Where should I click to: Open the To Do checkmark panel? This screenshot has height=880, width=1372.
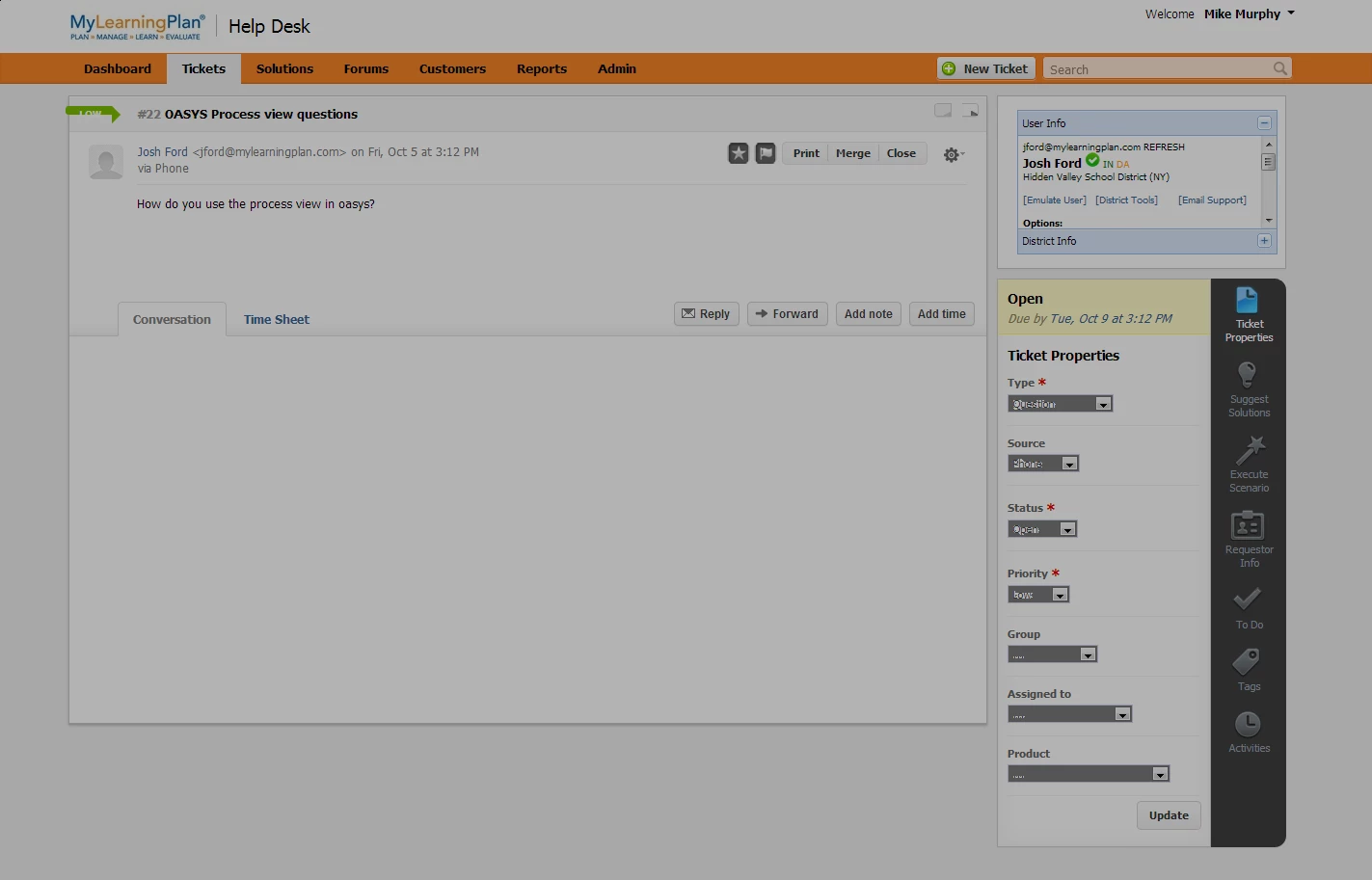pyautogui.click(x=1249, y=608)
